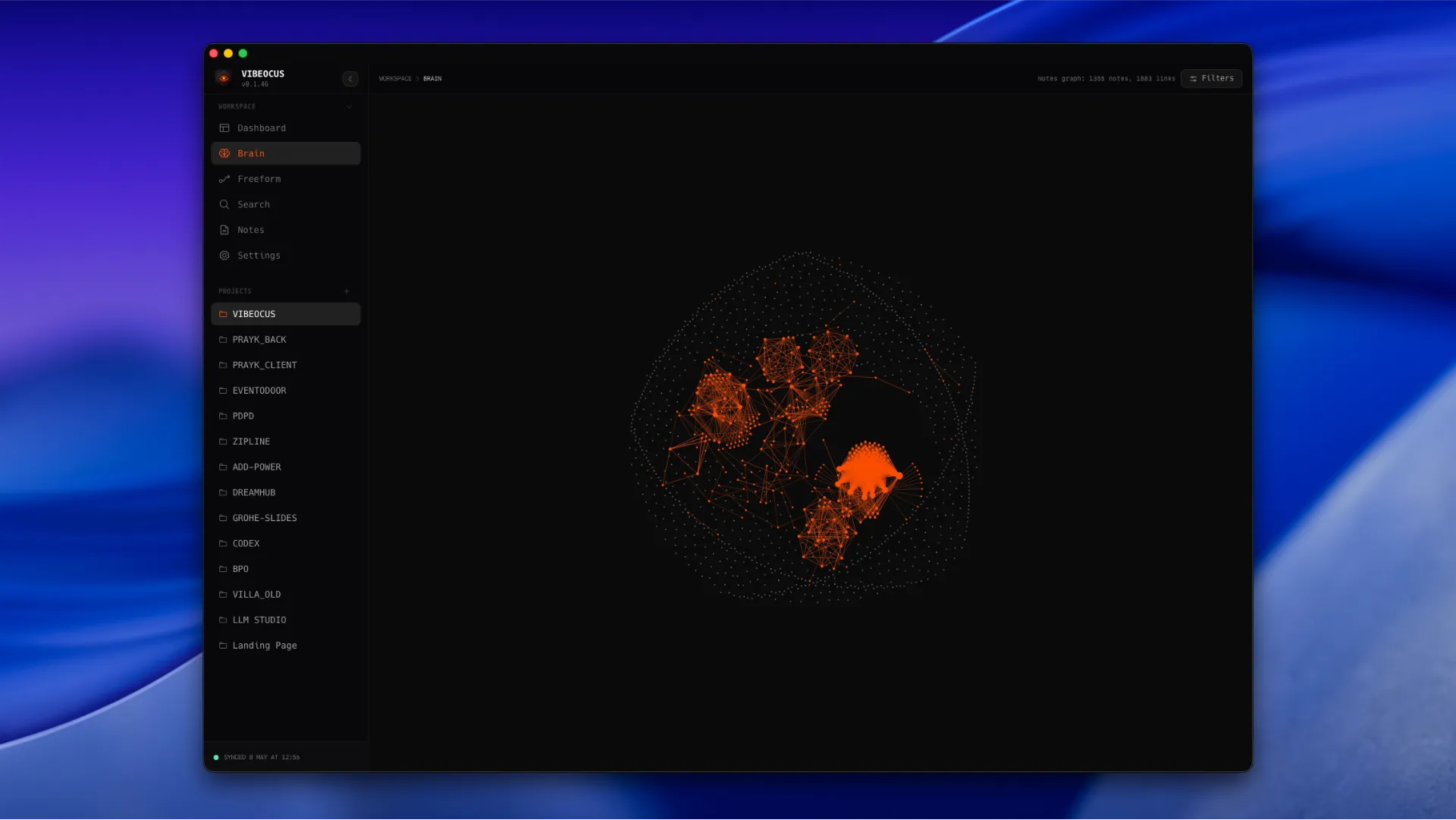
Task: Open the PRAYK_BACK project
Action: 286,340
